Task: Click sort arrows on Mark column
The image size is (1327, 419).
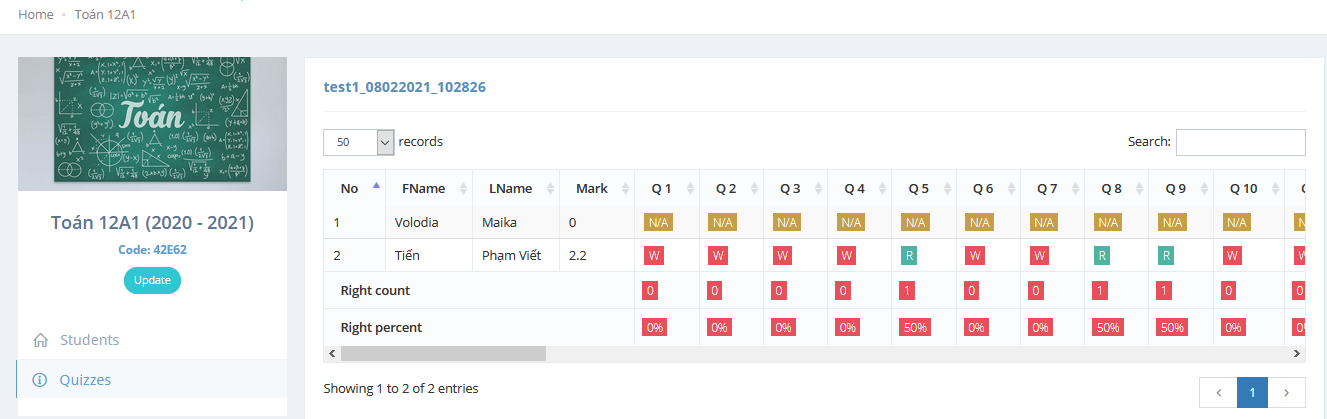Action: click(x=626, y=188)
